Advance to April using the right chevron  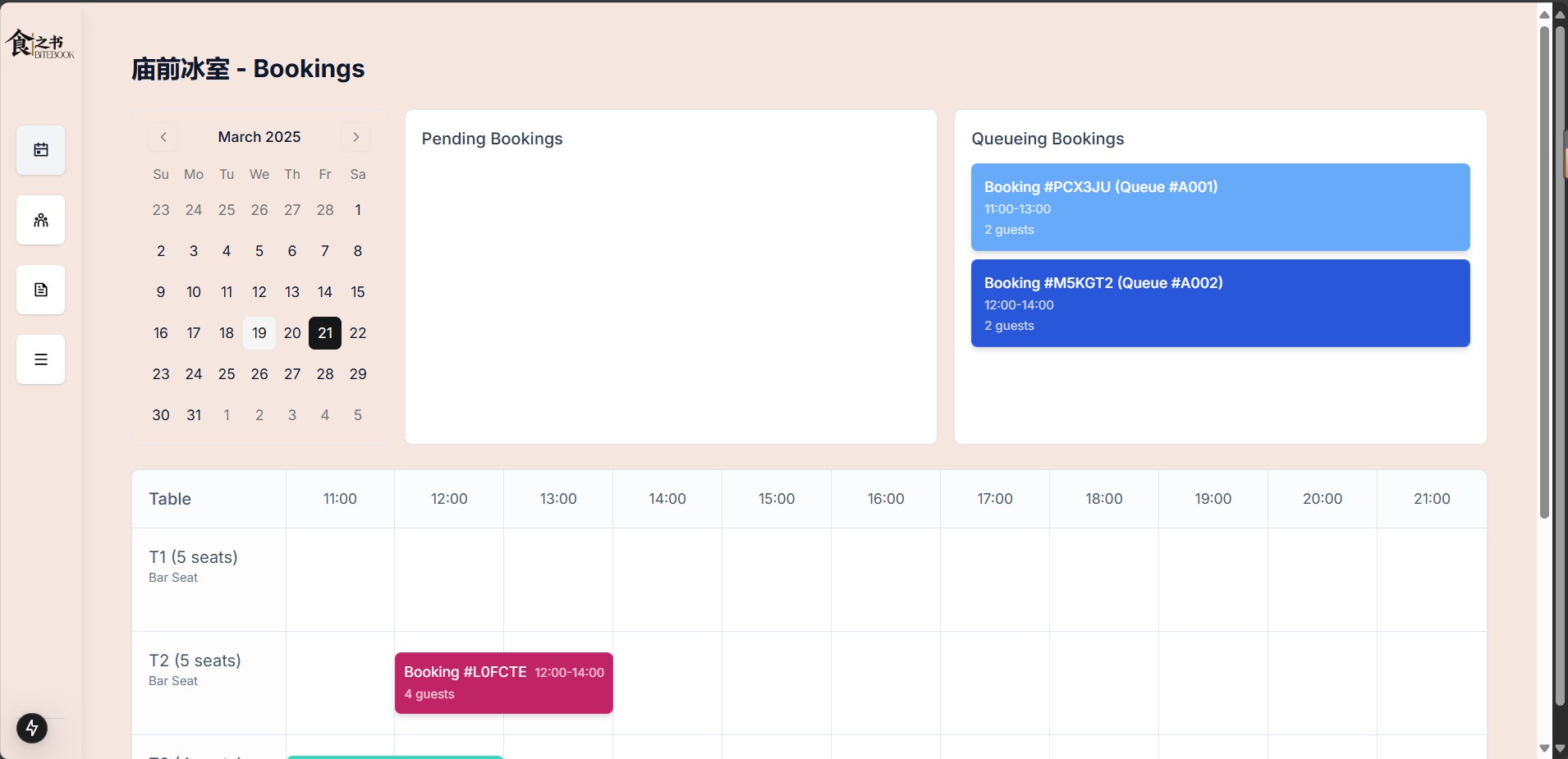click(x=355, y=137)
